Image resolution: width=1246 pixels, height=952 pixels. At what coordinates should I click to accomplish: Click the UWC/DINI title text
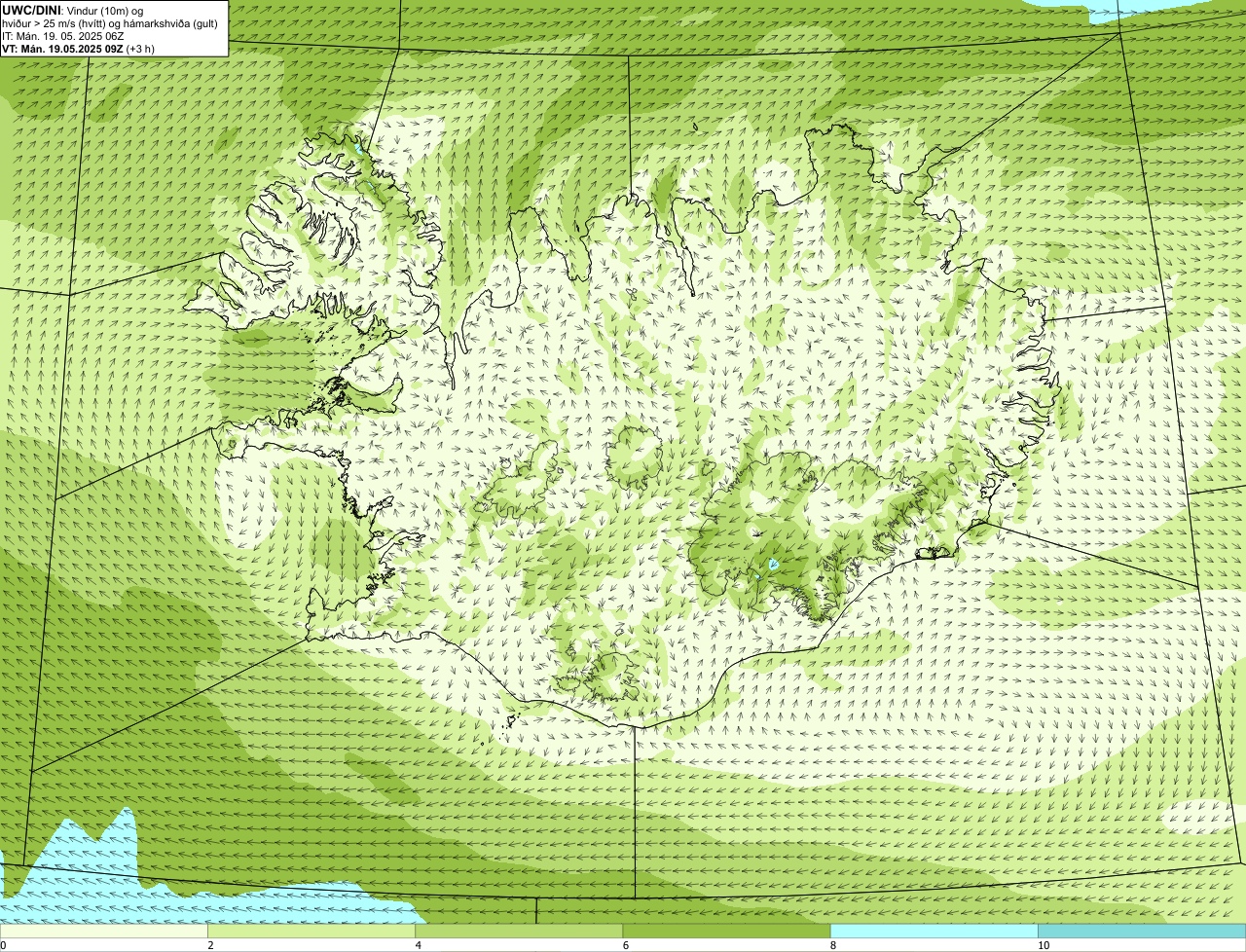[x=32, y=10]
